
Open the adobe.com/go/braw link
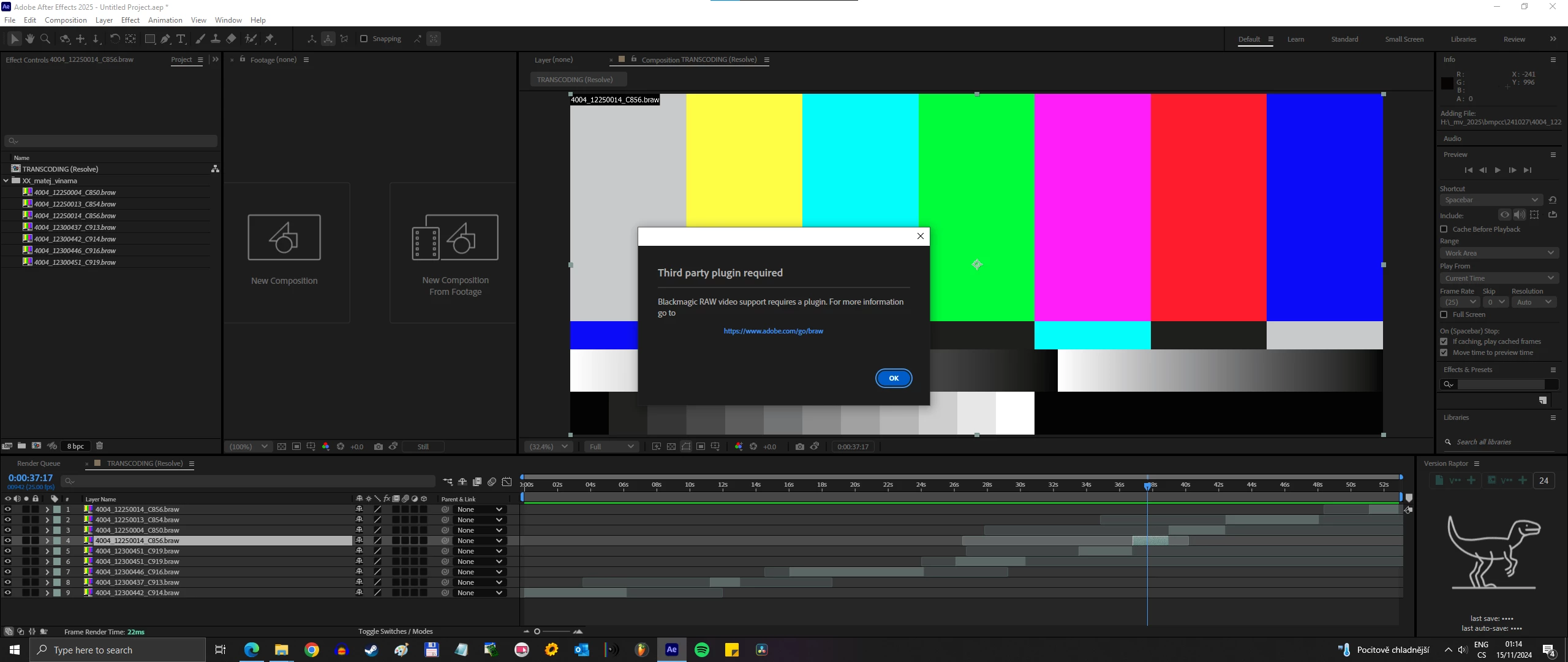773,331
